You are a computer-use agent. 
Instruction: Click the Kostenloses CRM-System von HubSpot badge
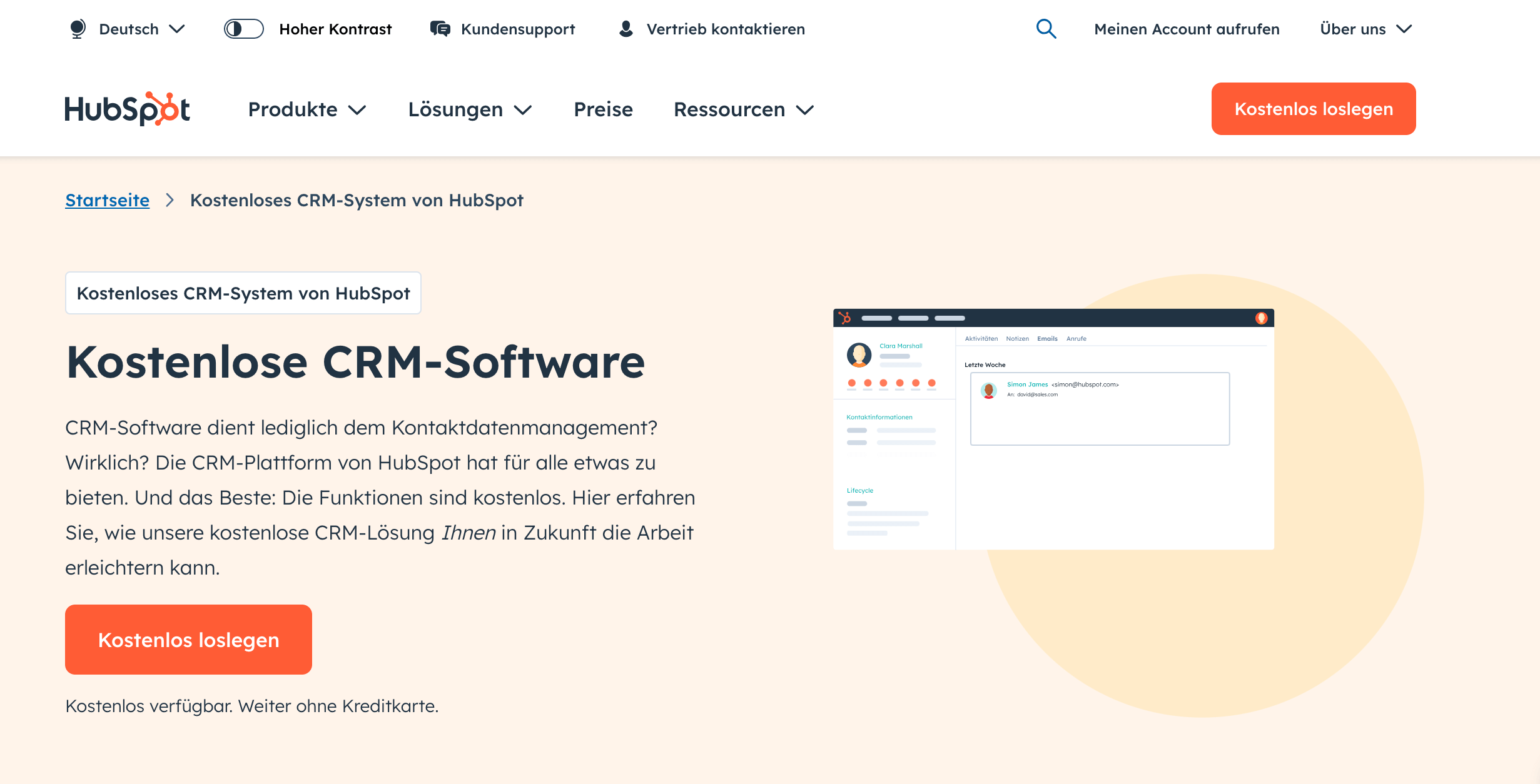[x=243, y=293]
